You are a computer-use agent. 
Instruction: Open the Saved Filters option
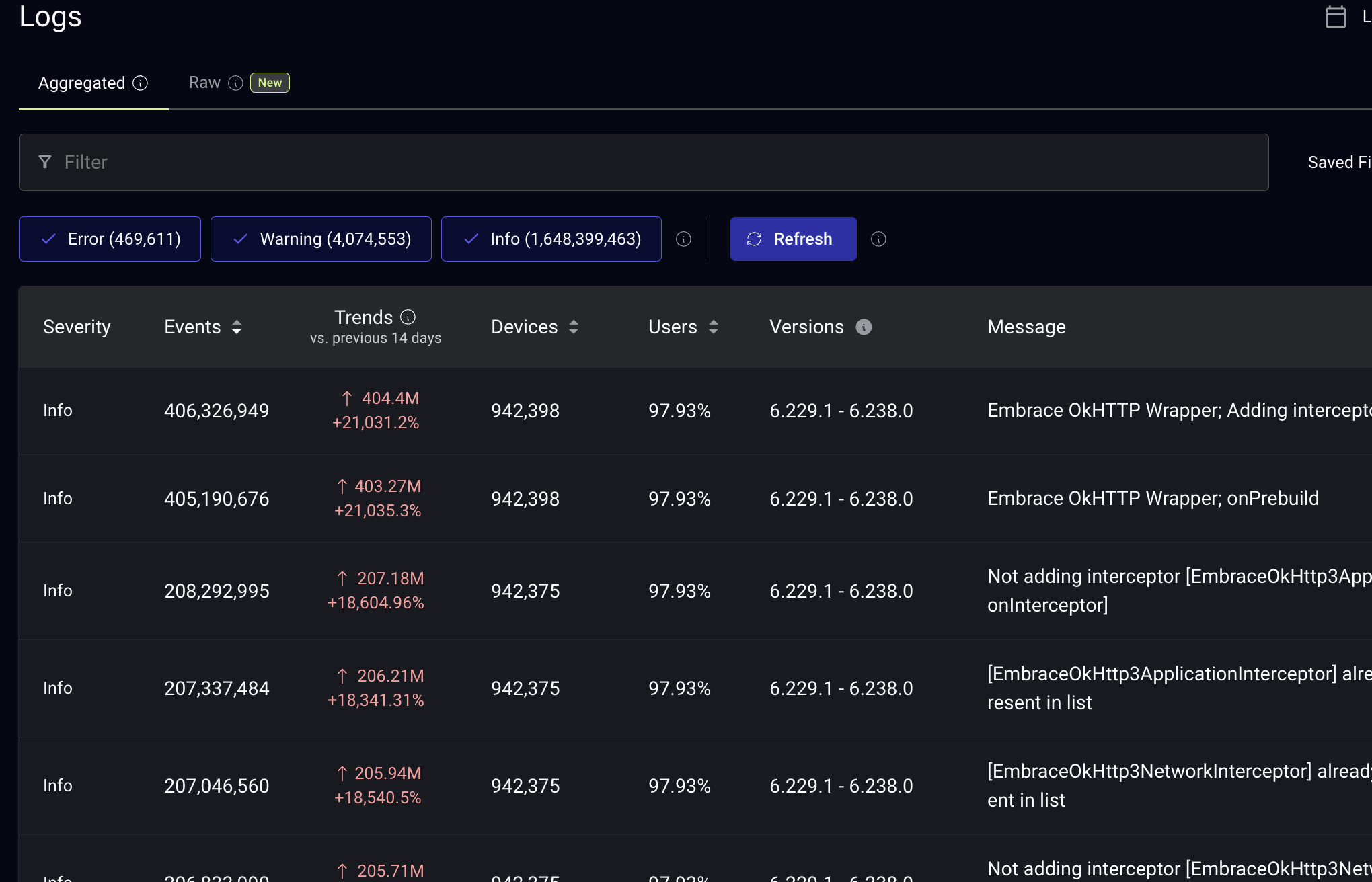pos(1339,162)
